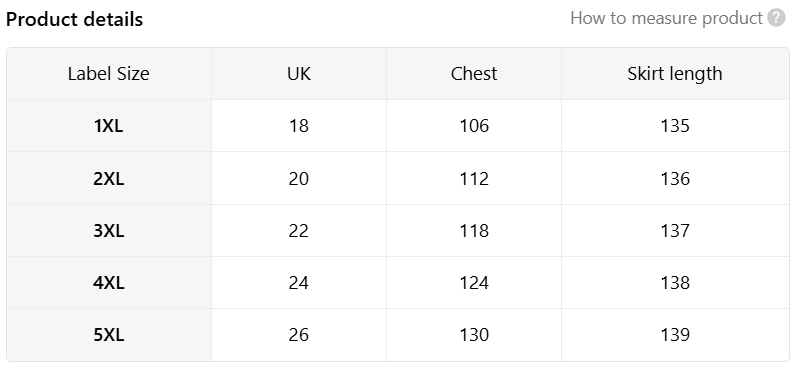
Task: Click the chest value 130 cell
Action: (474, 335)
